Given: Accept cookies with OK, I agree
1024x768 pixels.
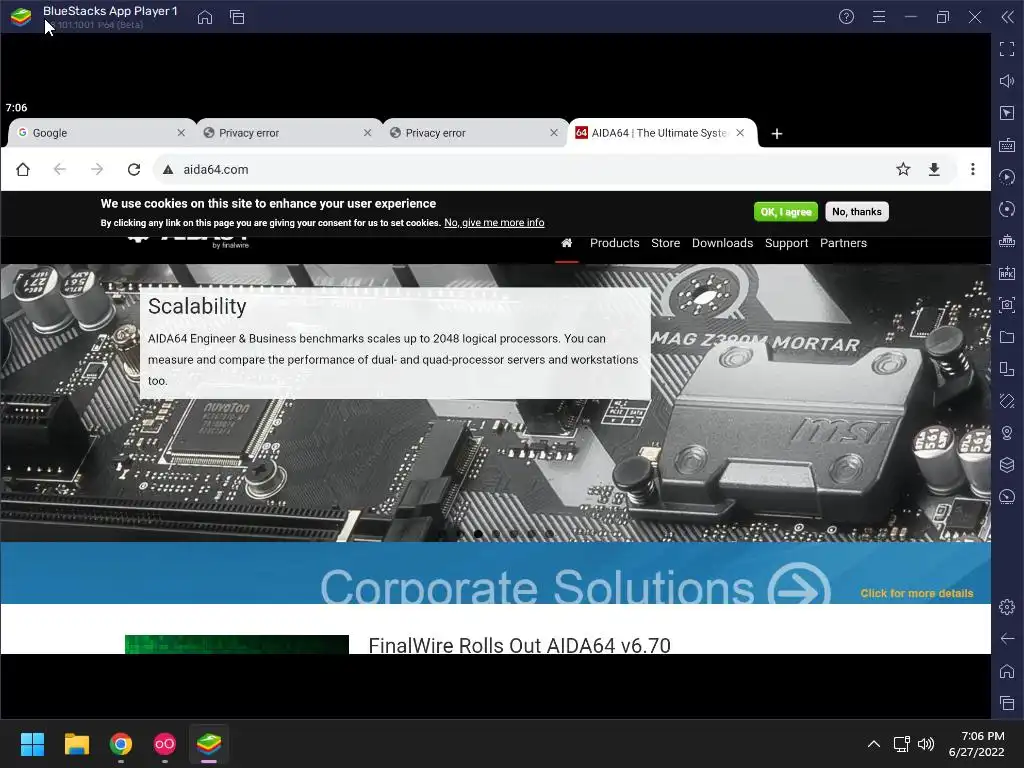Looking at the screenshot, I should (786, 212).
